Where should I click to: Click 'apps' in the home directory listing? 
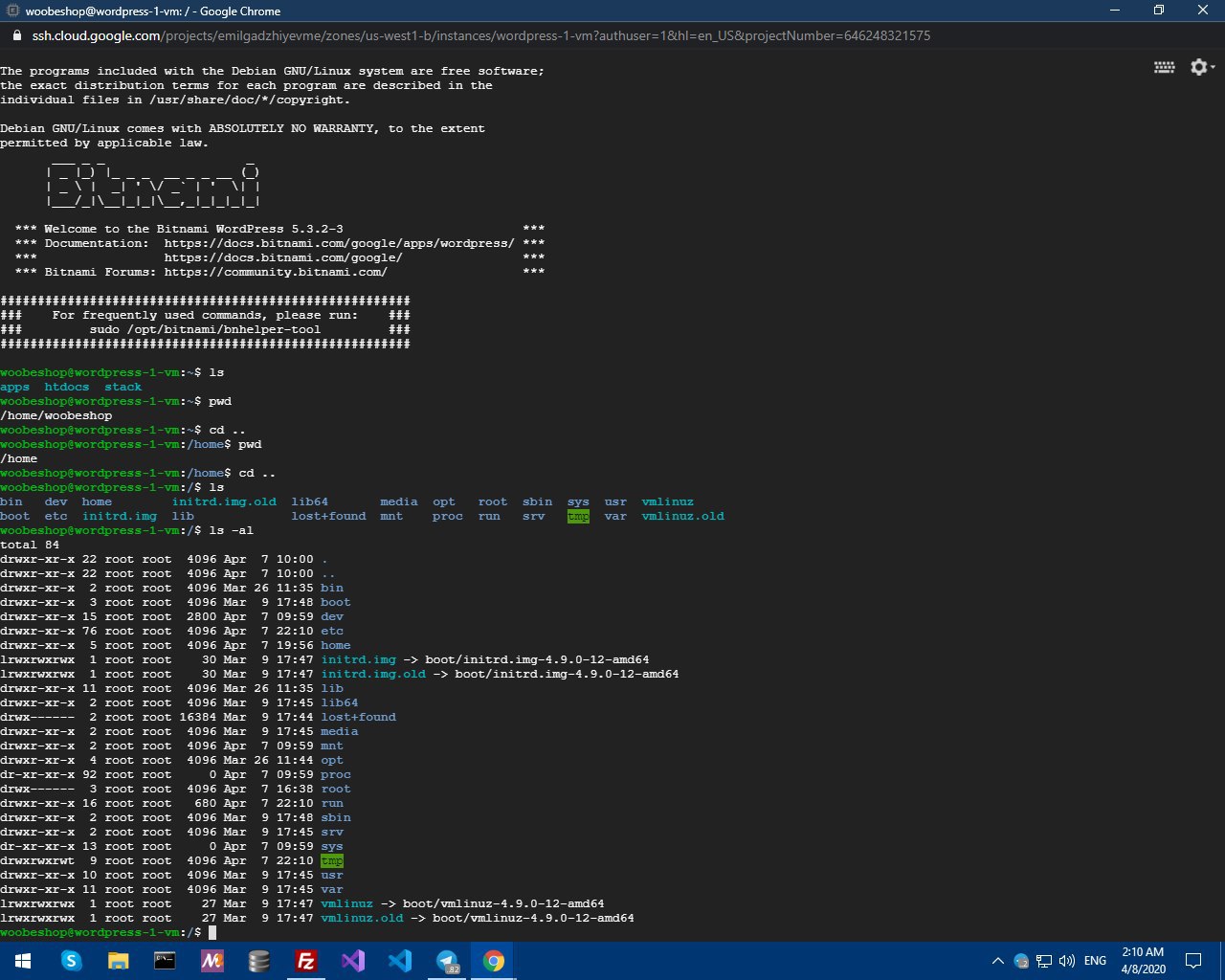[14, 387]
